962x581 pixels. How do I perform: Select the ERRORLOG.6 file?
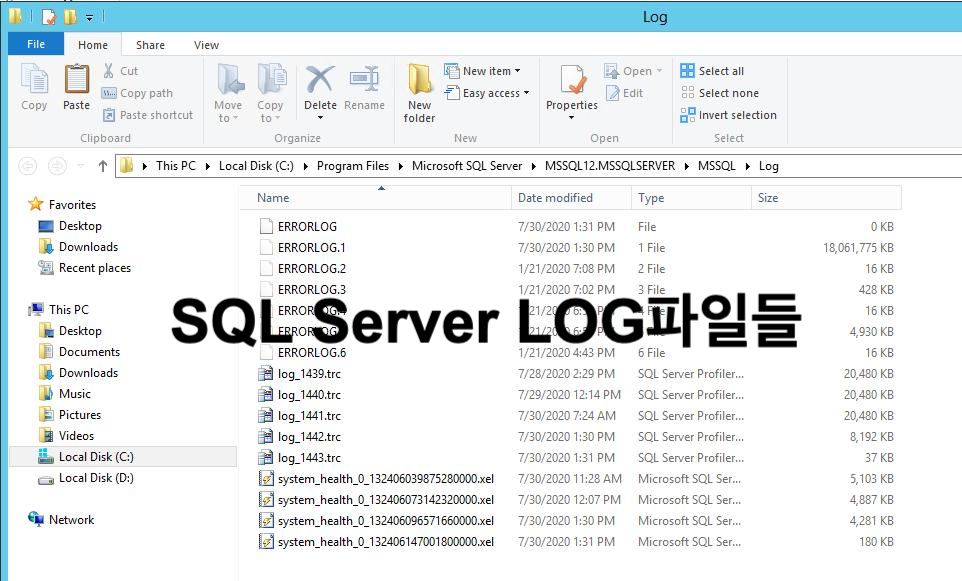(x=312, y=352)
